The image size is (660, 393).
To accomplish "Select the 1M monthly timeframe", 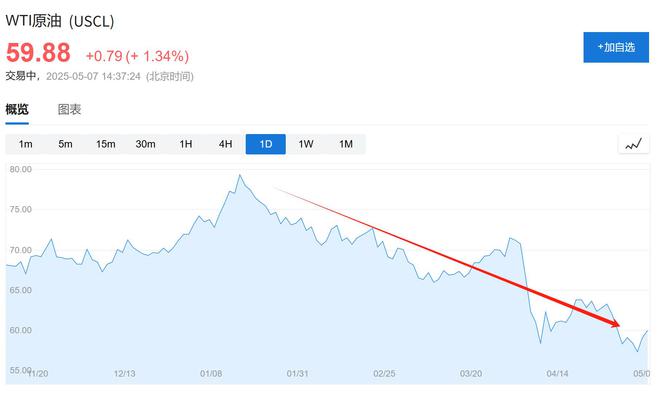I will pyautogui.click(x=346, y=144).
